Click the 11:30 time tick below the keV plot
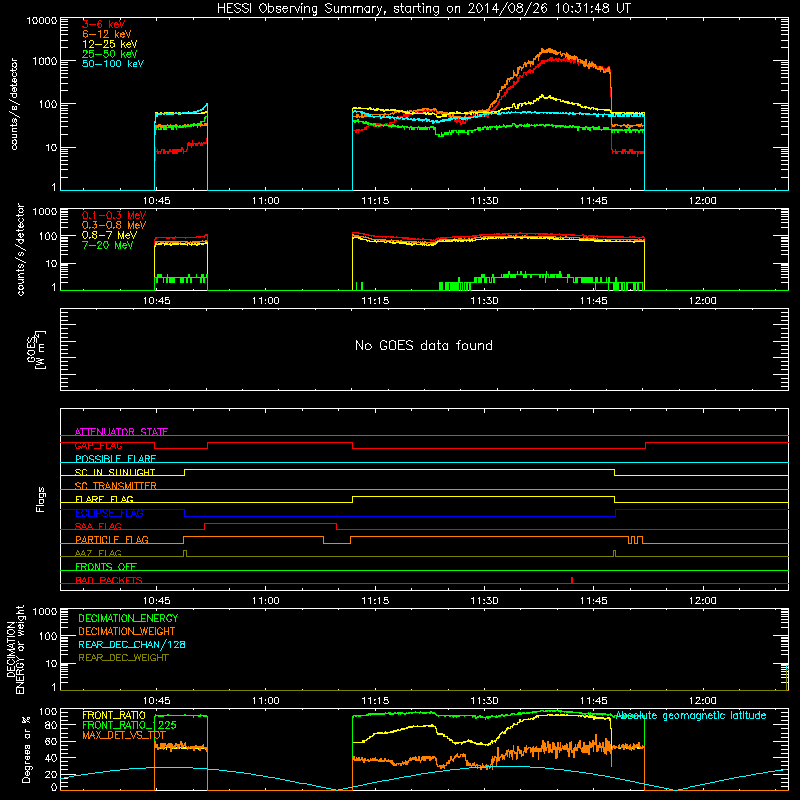 tap(484, 201)
